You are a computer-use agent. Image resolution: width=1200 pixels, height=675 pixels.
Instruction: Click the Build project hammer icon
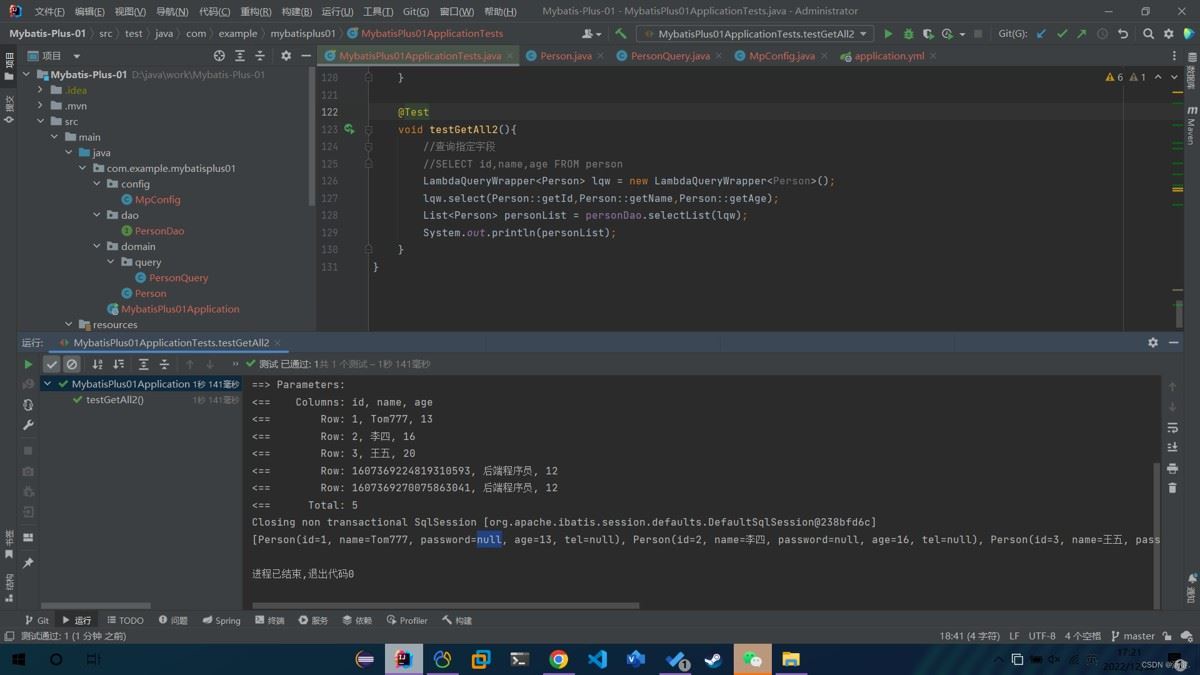[x=621, y=33]
